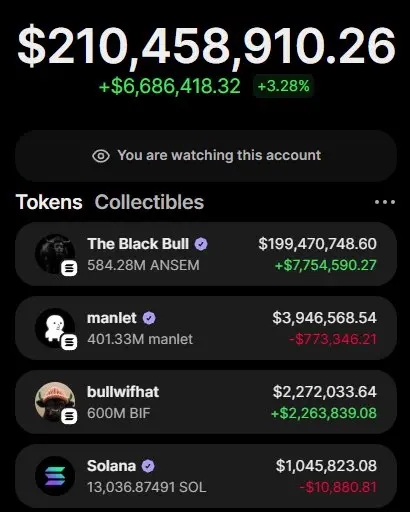Open the three-dot options menu
410x512 pixels.
385,202
